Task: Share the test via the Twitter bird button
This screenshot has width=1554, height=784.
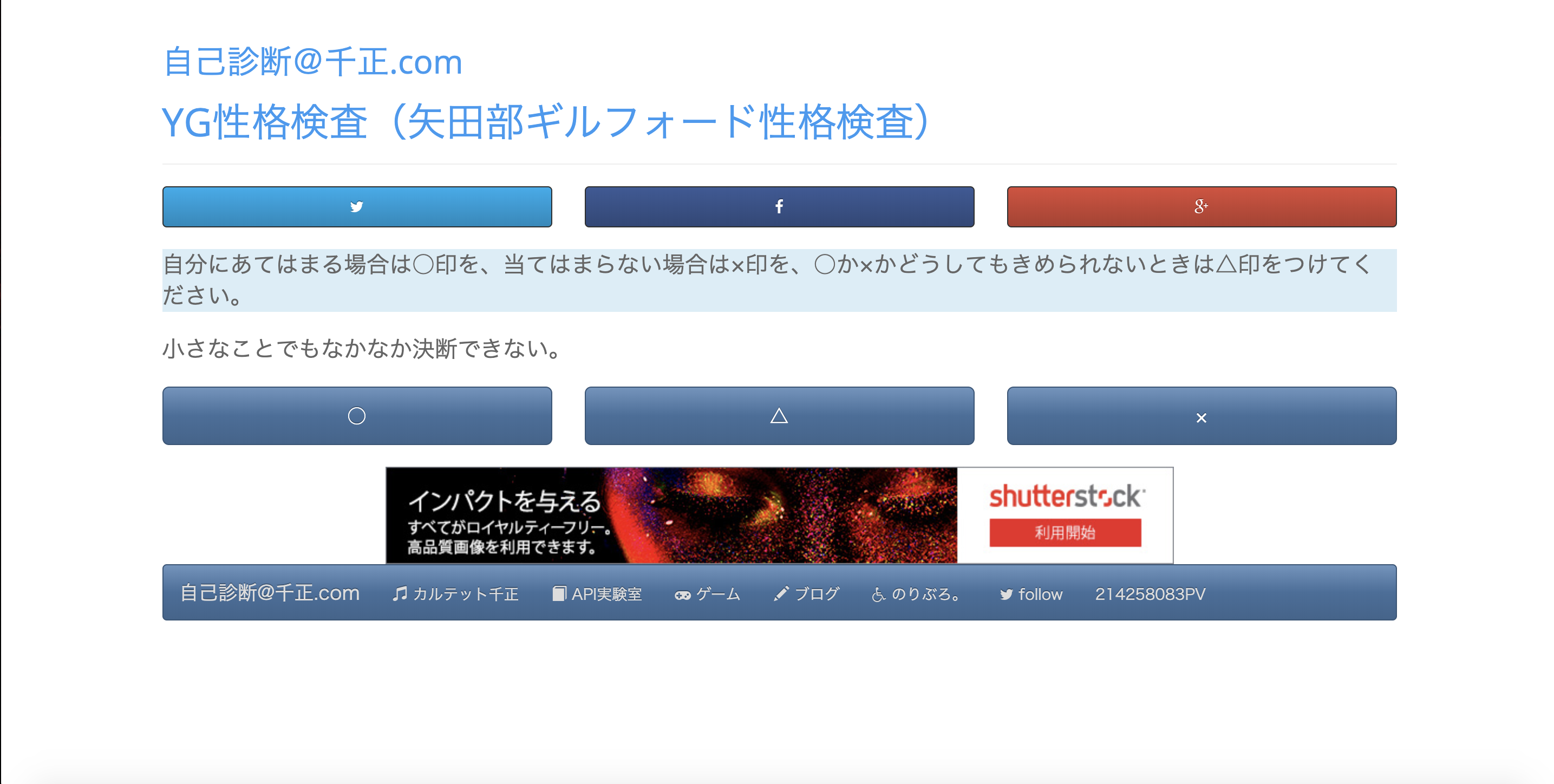Action: (357, 207)
